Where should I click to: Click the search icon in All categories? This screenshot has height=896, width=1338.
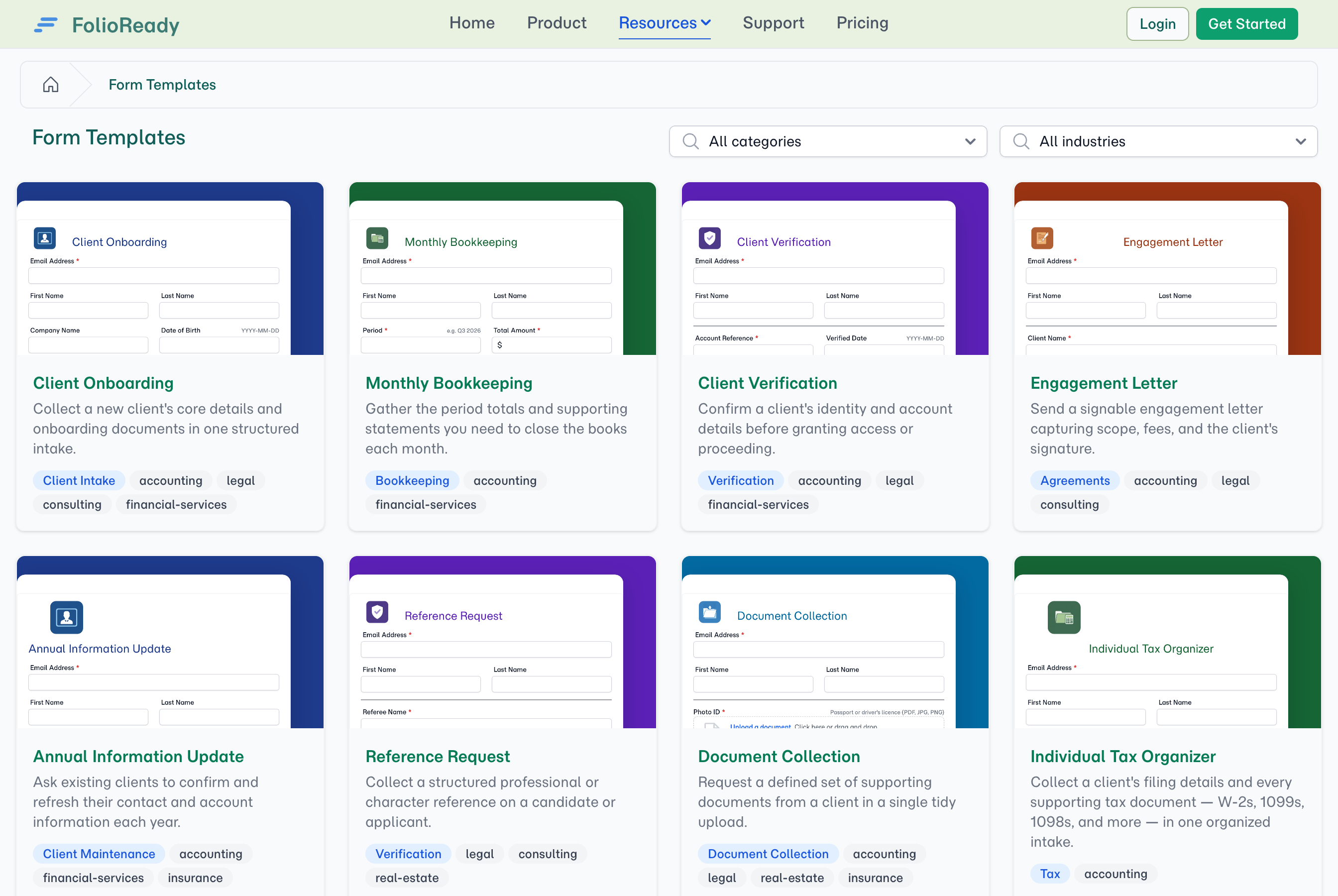691,141
